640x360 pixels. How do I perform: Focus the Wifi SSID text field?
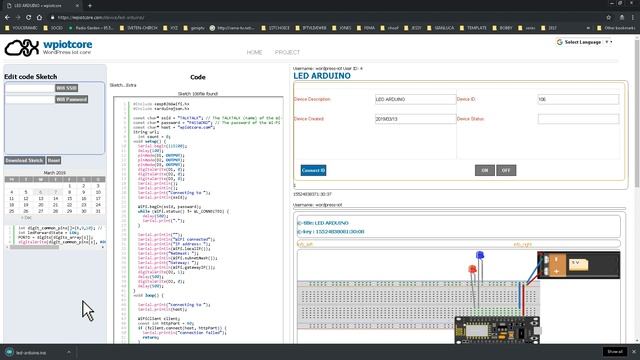pyautogui.click(x=30, y=88)
